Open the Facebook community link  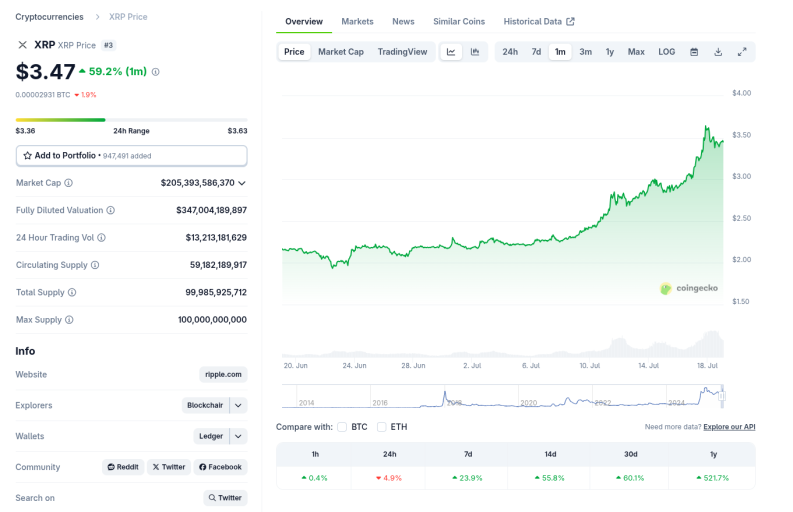[220, 467]
